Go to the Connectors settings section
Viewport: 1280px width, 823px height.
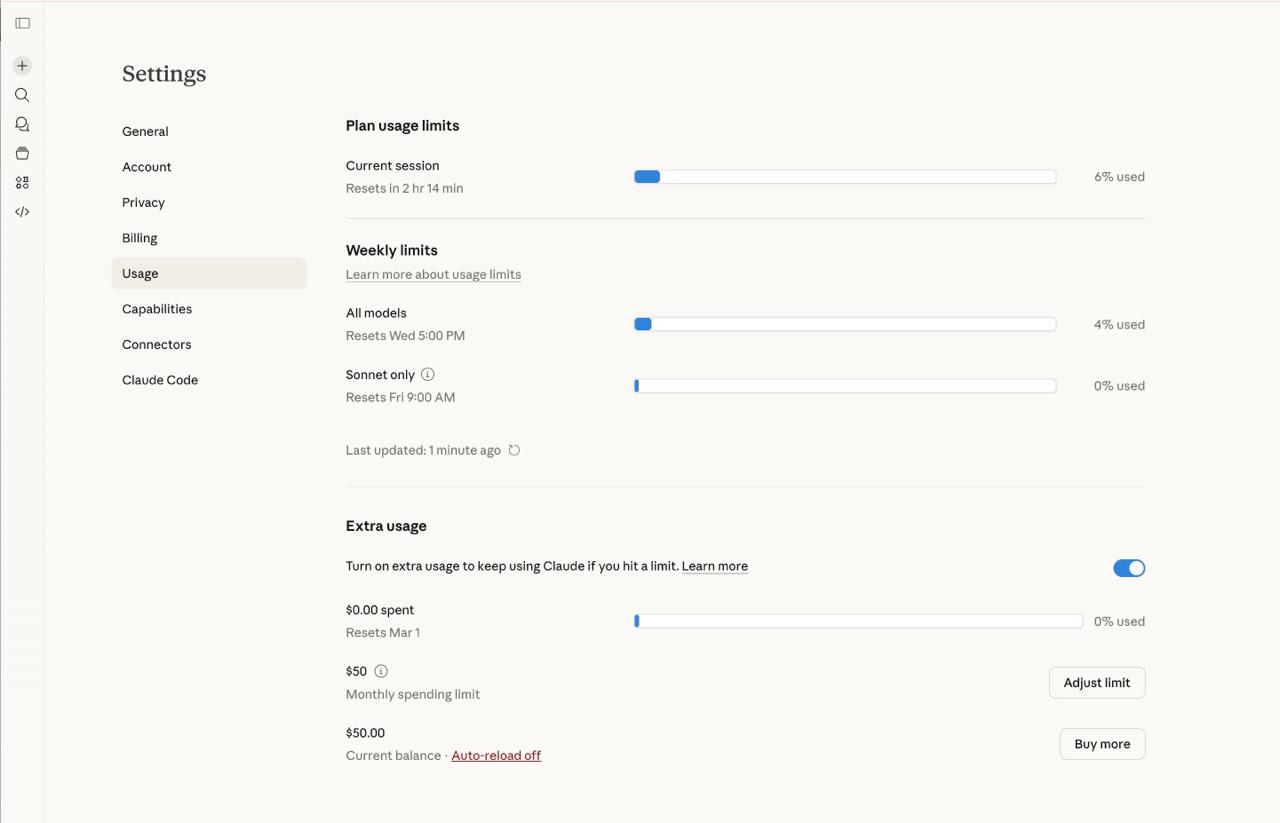156,344
